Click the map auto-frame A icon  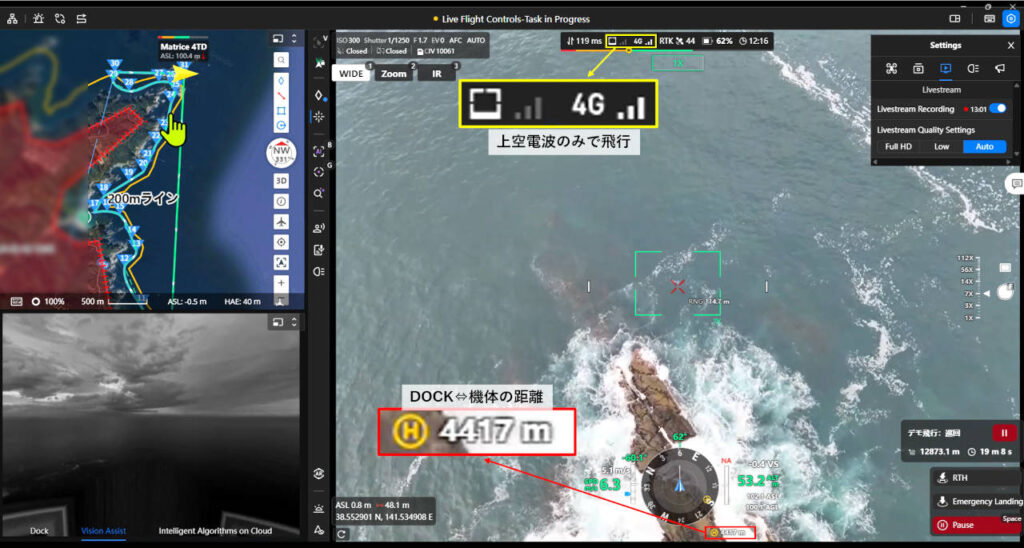pos(281,263)
